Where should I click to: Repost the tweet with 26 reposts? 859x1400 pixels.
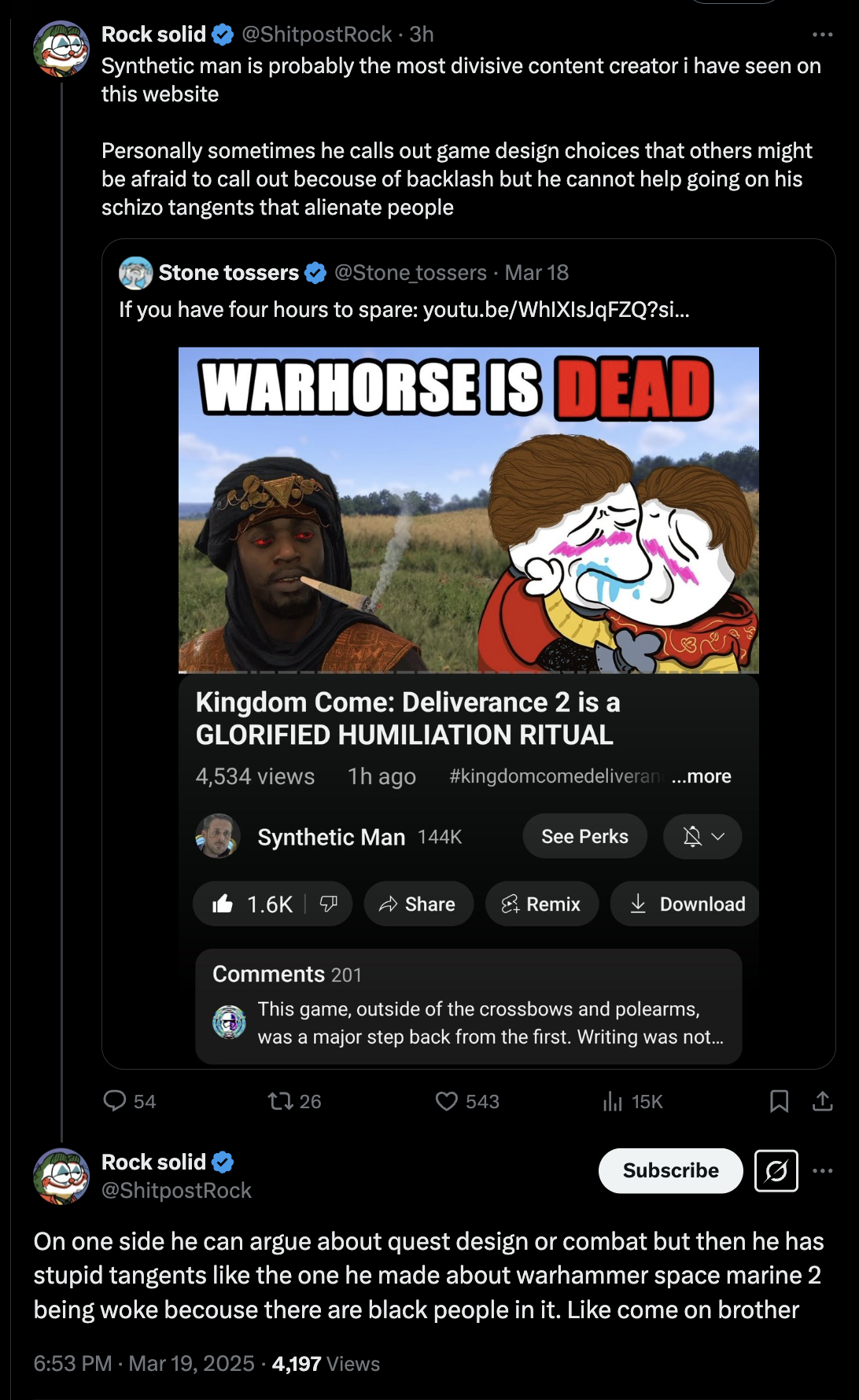point(280,1100)
